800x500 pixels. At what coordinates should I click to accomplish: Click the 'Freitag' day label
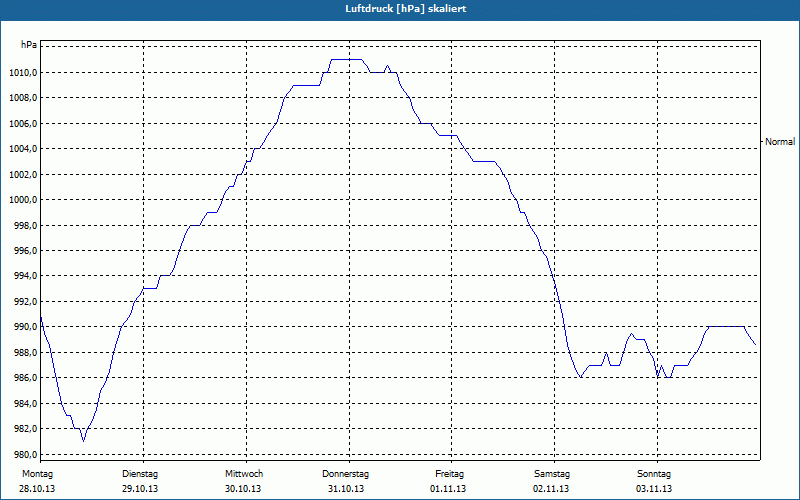click(x=449, y=474)
